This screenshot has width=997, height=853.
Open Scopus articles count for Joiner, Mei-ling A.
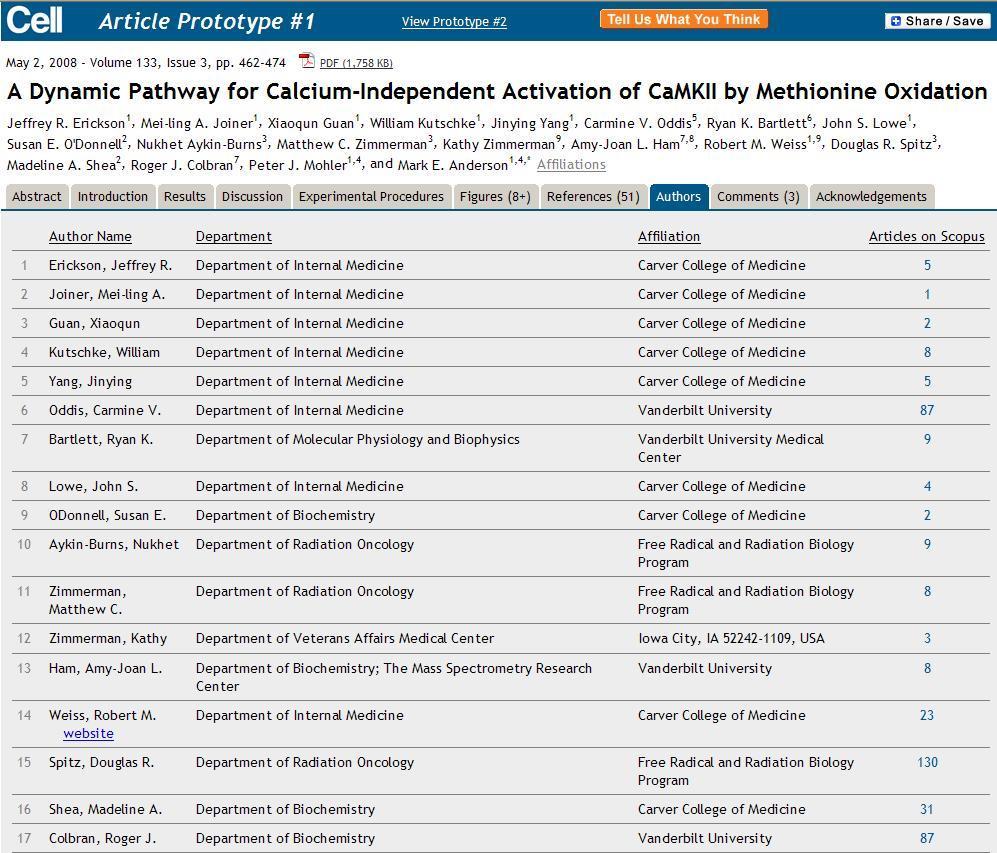click(927, 294)
